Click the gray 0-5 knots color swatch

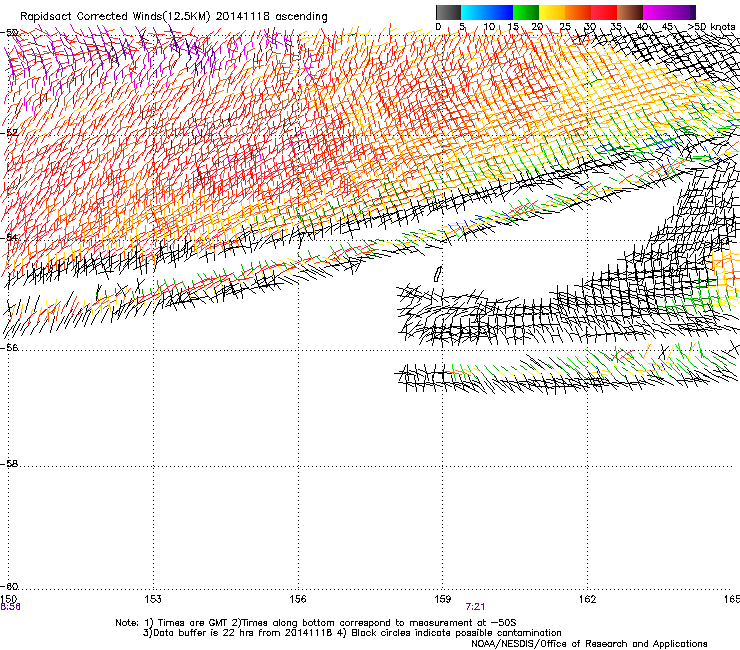(448, 12)
